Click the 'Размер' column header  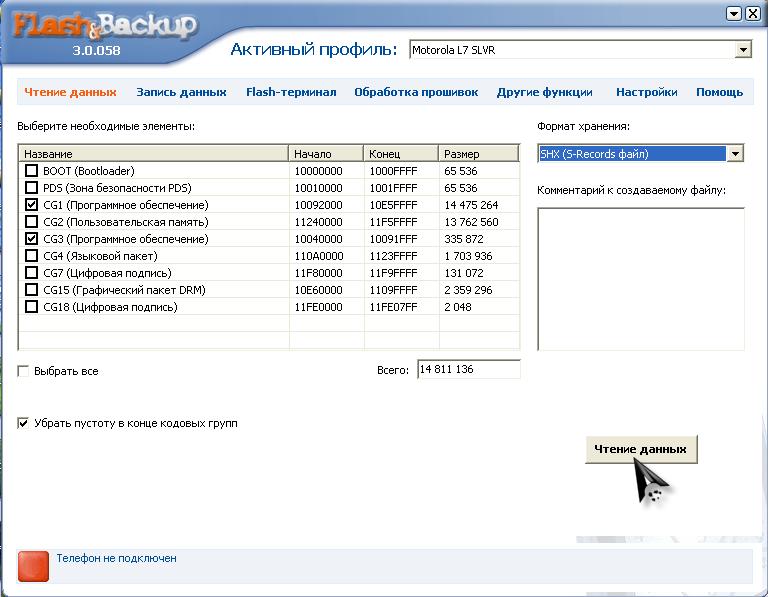click(479, 154)
